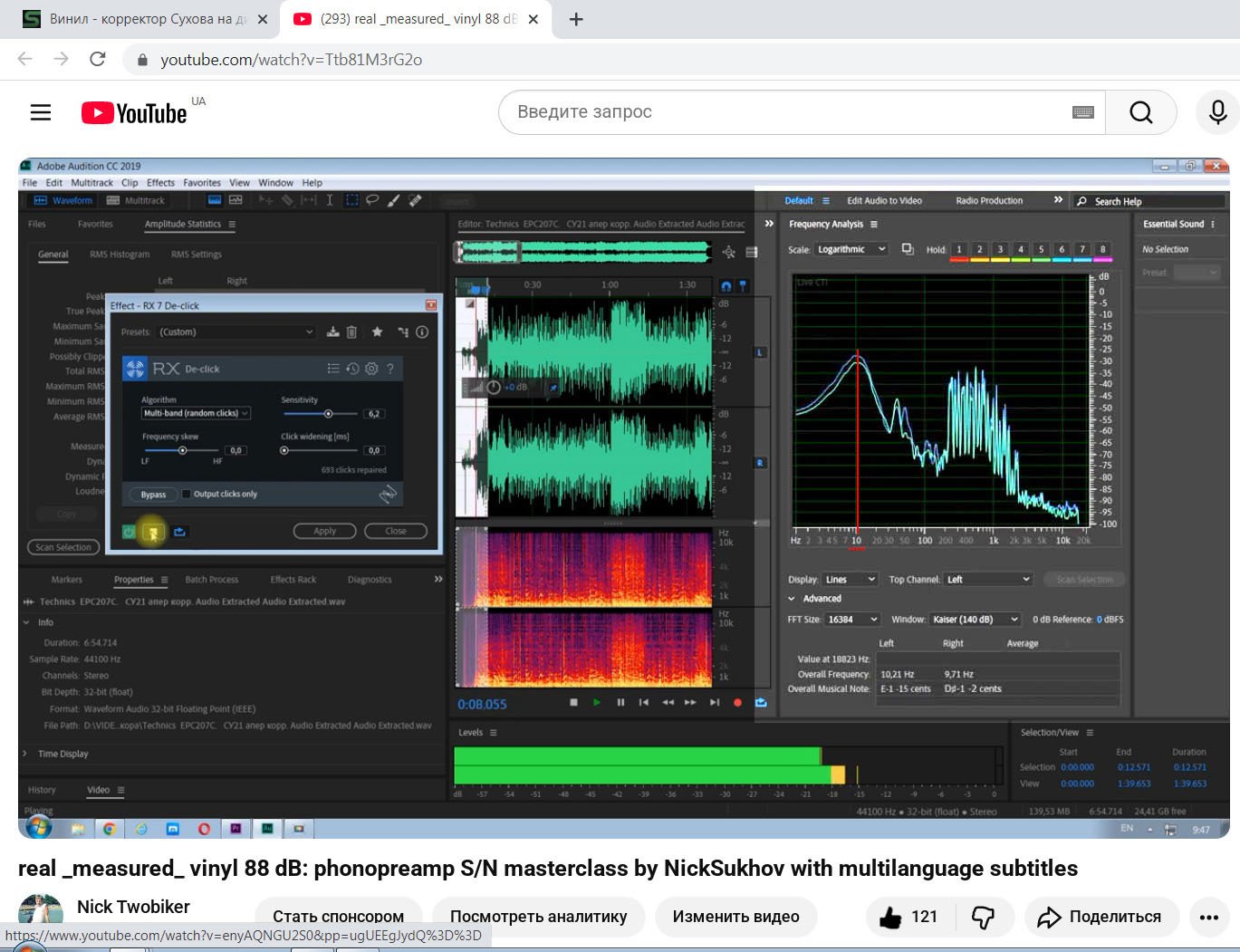Open the three-dots more actions menu
This screenshot has width=1240, height=952.
click(x=1209, y=917)
